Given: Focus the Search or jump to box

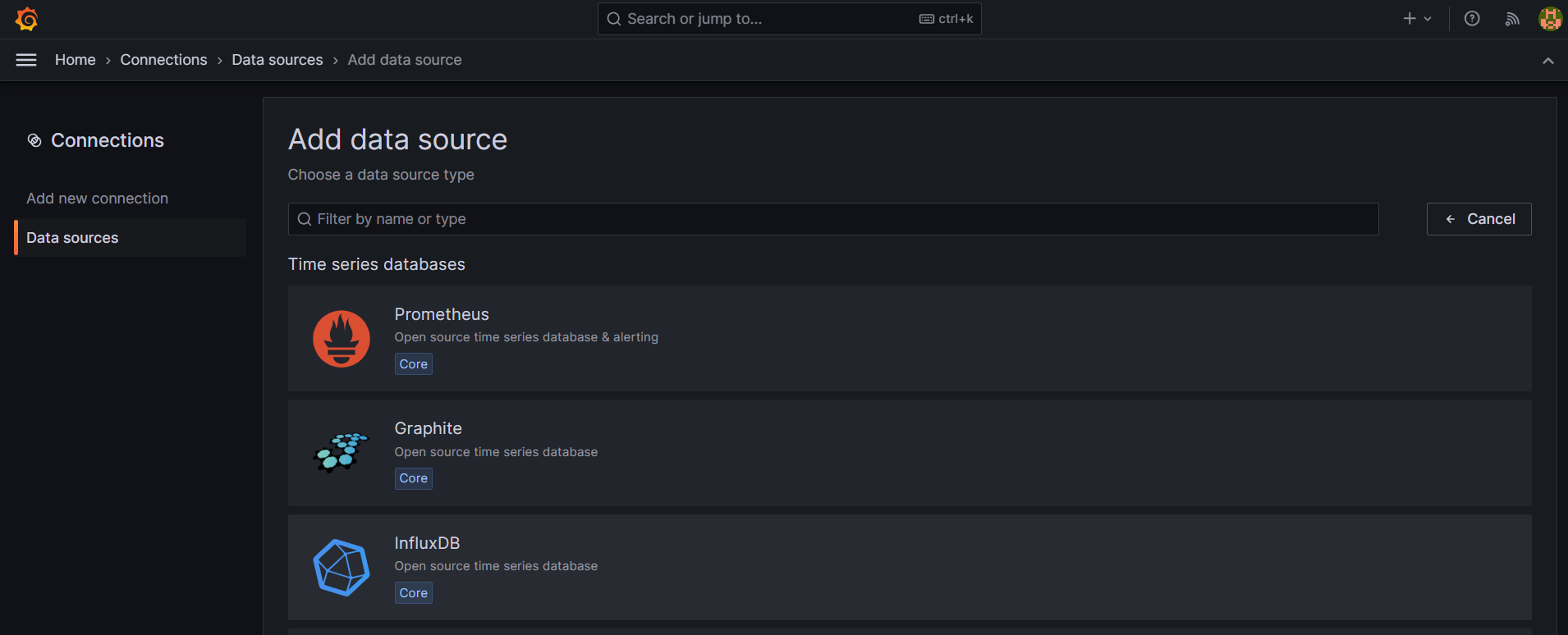Looking at the screenshot, I should [x=790, y=19].
